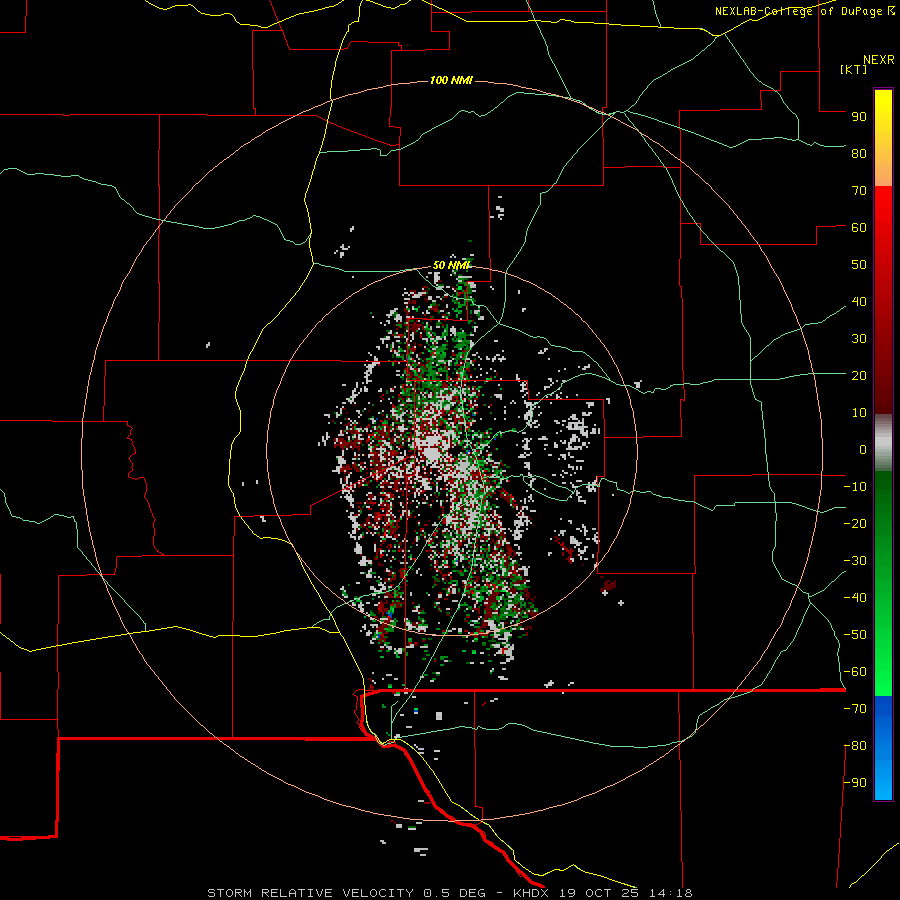Click the gray zero-velocity segment of the color bar

point(883,443)
